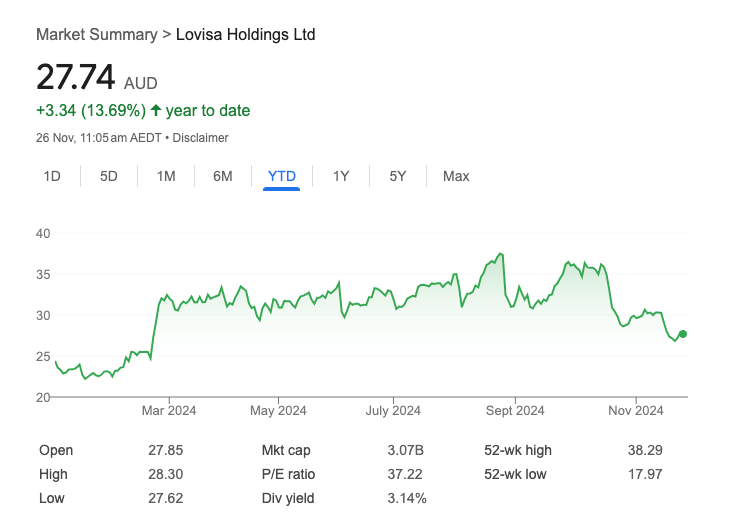The image size is (733, 518).
Task: Switch to the 5D chart view
Action: pos(108,176)
